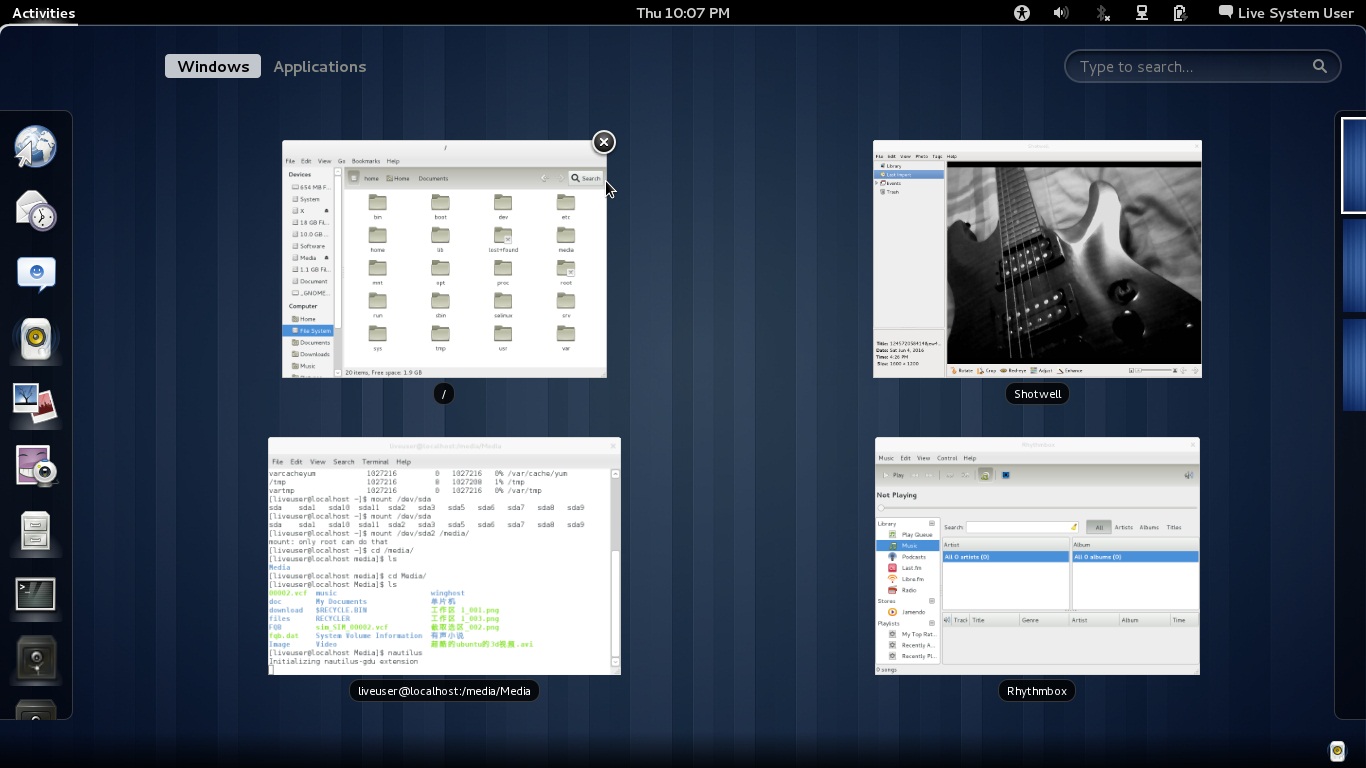Launch the web browser from the dash
Image resolution: width=1366 pixels, height=768 pixels.
click(36, 147)
